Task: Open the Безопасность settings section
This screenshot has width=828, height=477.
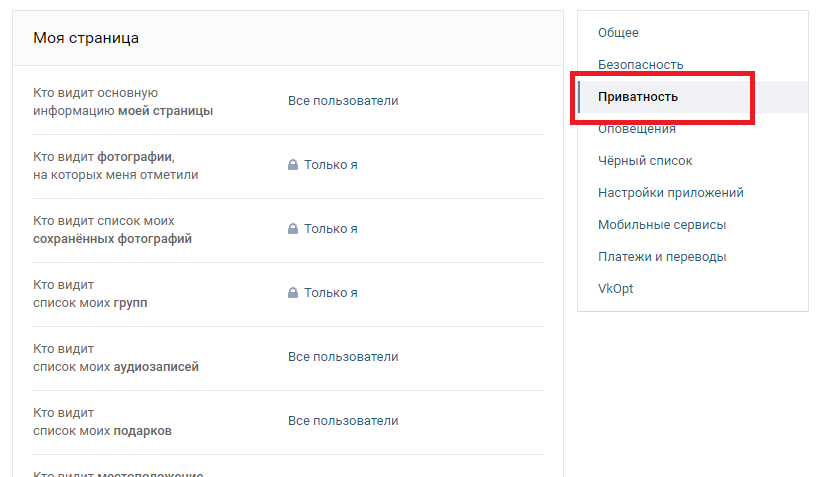Action: 640,65
